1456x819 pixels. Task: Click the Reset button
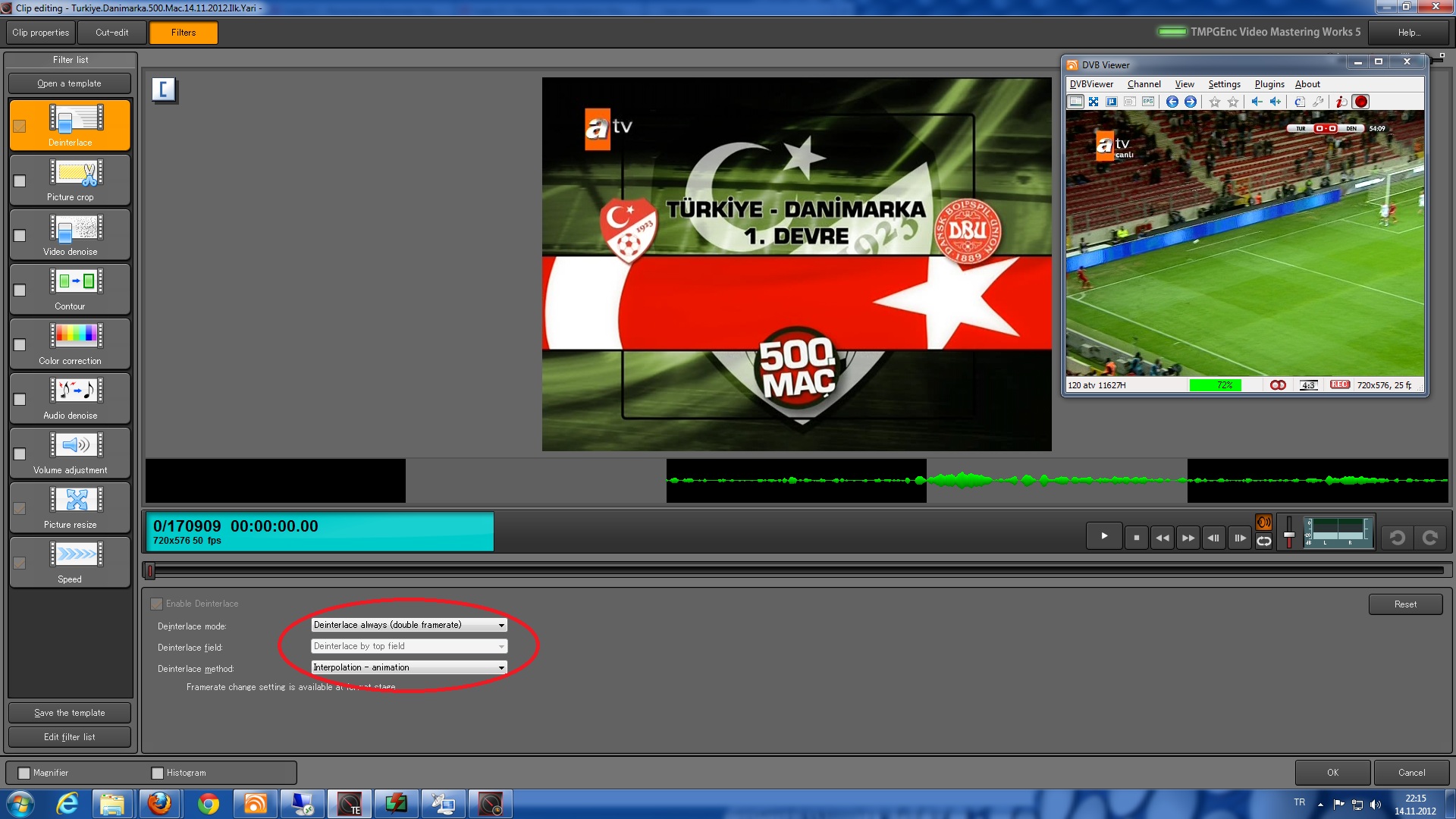(x=1405, y=604)
